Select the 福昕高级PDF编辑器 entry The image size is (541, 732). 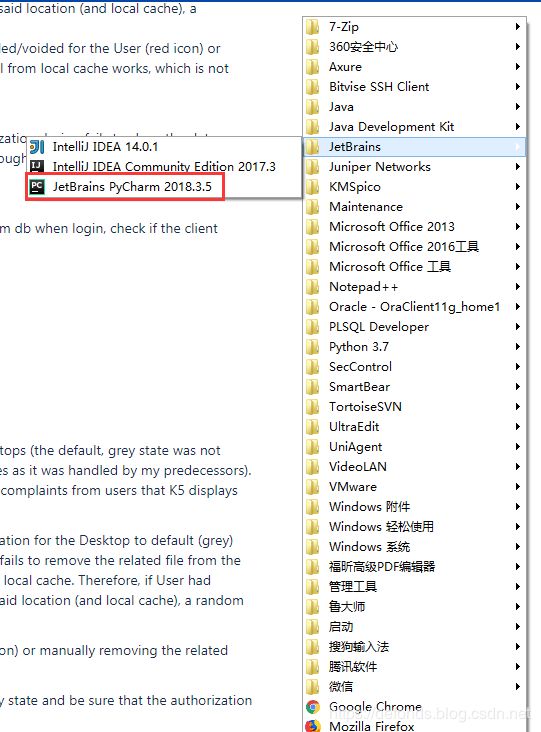point(415,567)
